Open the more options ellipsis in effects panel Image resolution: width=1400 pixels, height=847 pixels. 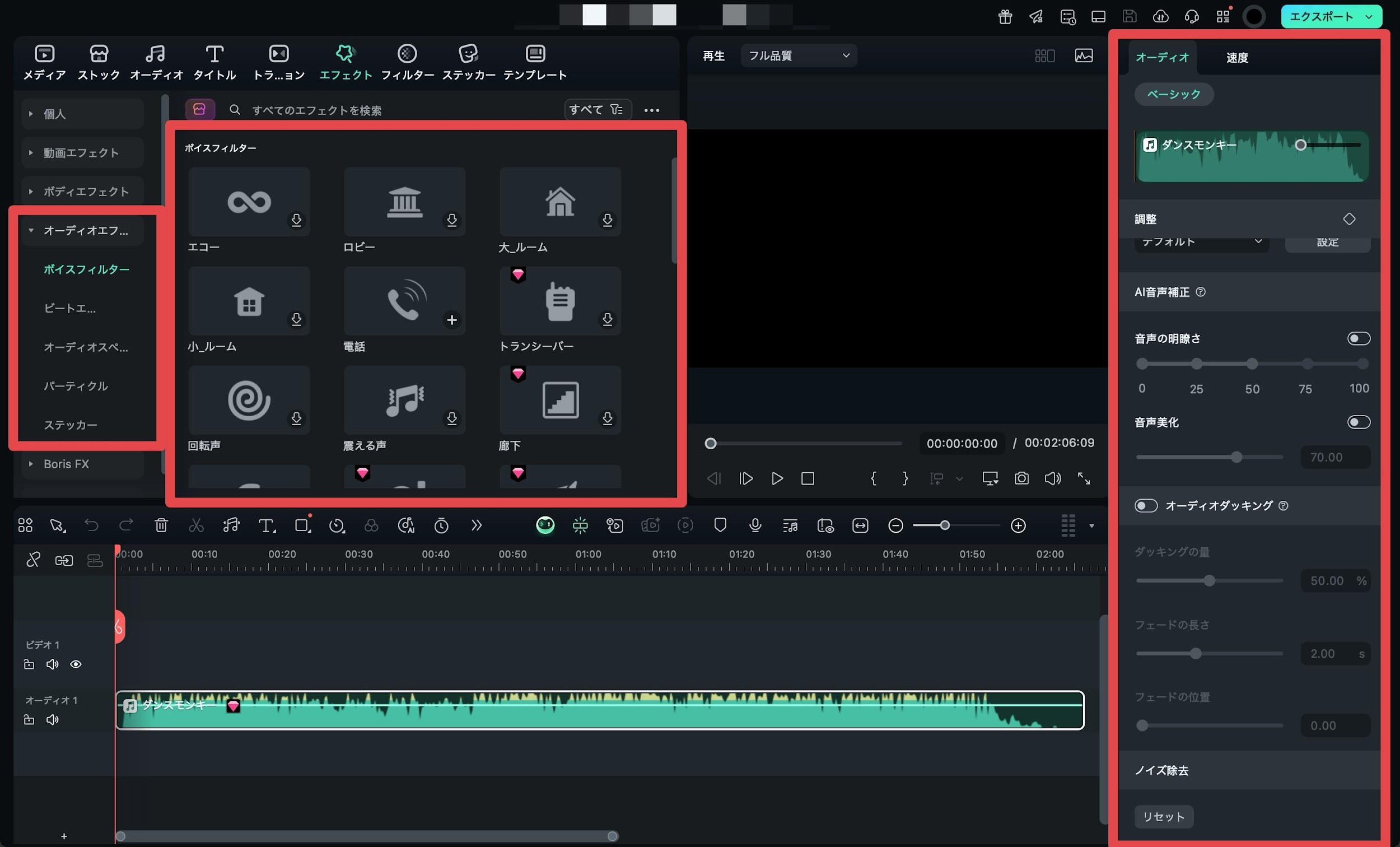[x=652, y=110]
